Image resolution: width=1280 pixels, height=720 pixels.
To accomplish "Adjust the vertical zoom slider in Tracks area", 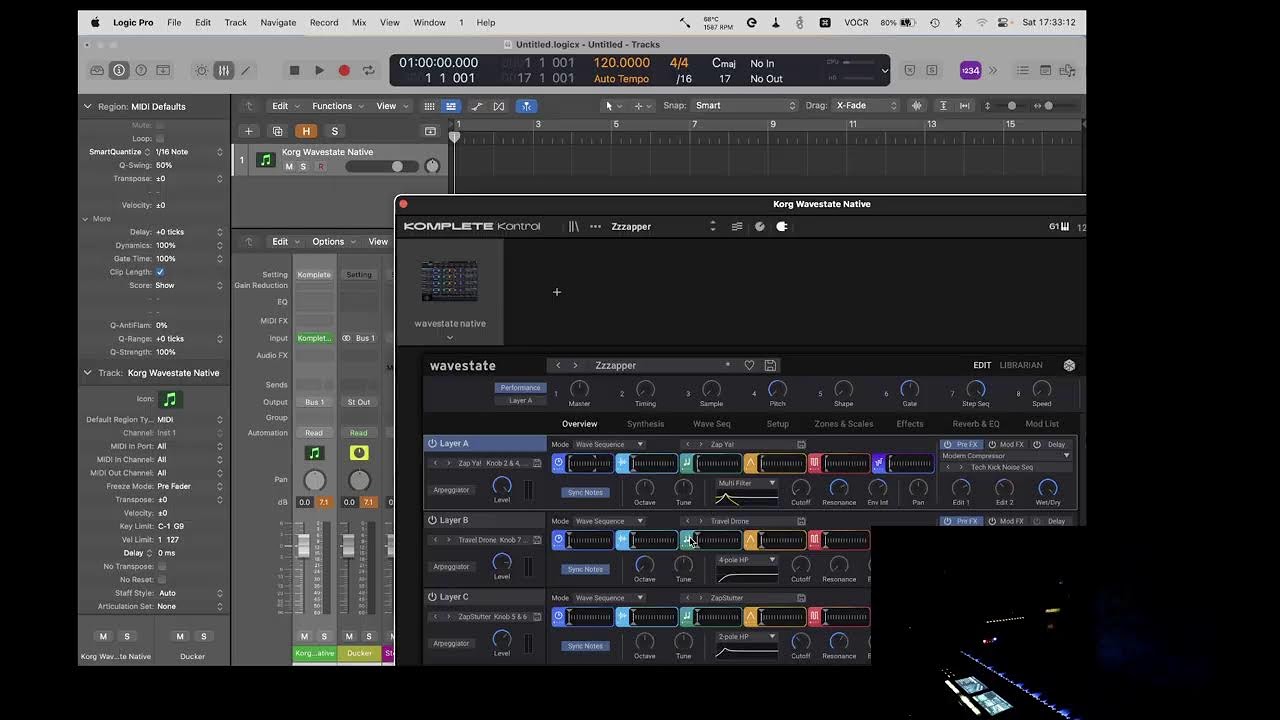I will click(1010, 106).
